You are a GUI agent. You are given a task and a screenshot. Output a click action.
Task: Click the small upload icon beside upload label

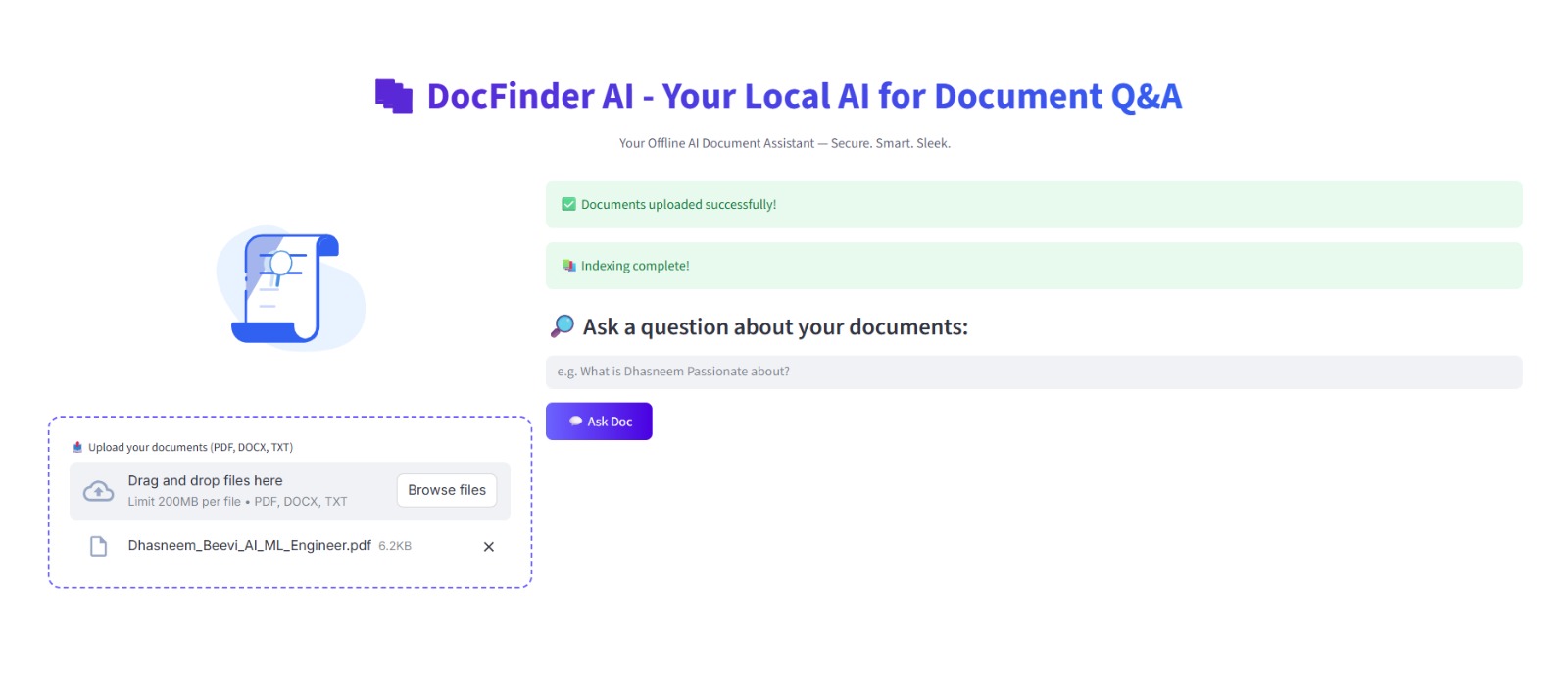(77, 447)
